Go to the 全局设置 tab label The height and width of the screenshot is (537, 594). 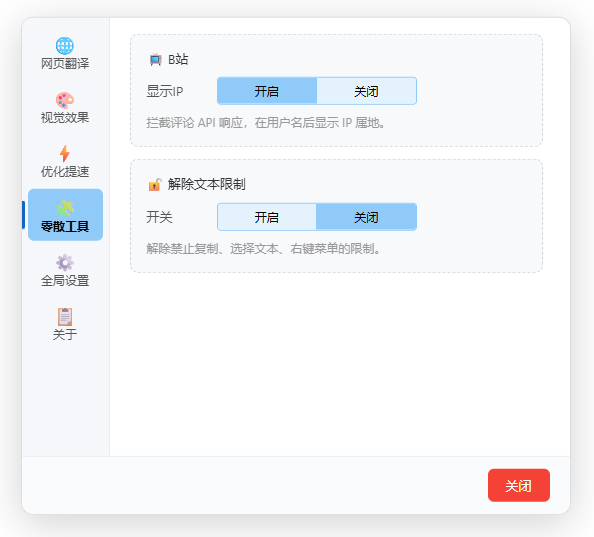(65, 281)
